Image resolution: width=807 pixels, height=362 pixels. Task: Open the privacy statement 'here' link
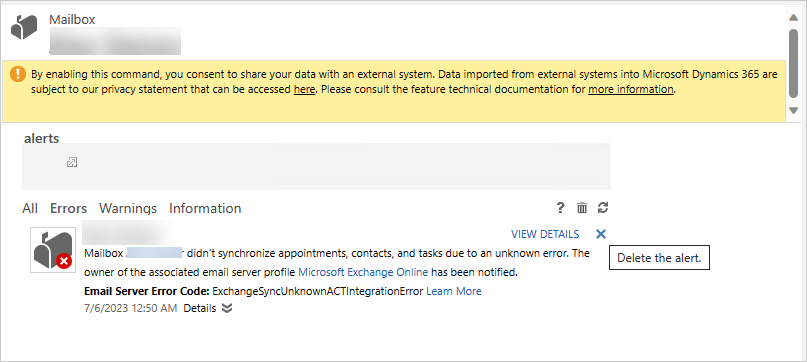[304, 89]
